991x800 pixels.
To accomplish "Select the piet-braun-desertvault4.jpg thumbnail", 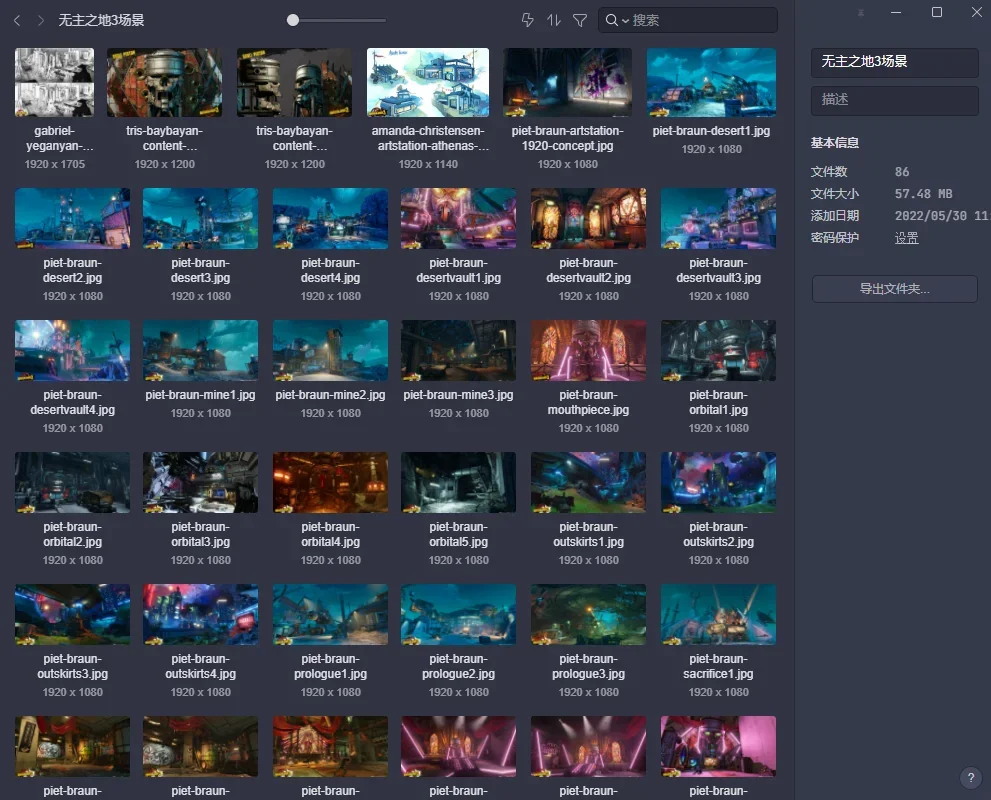I will [x=73, y=350].
